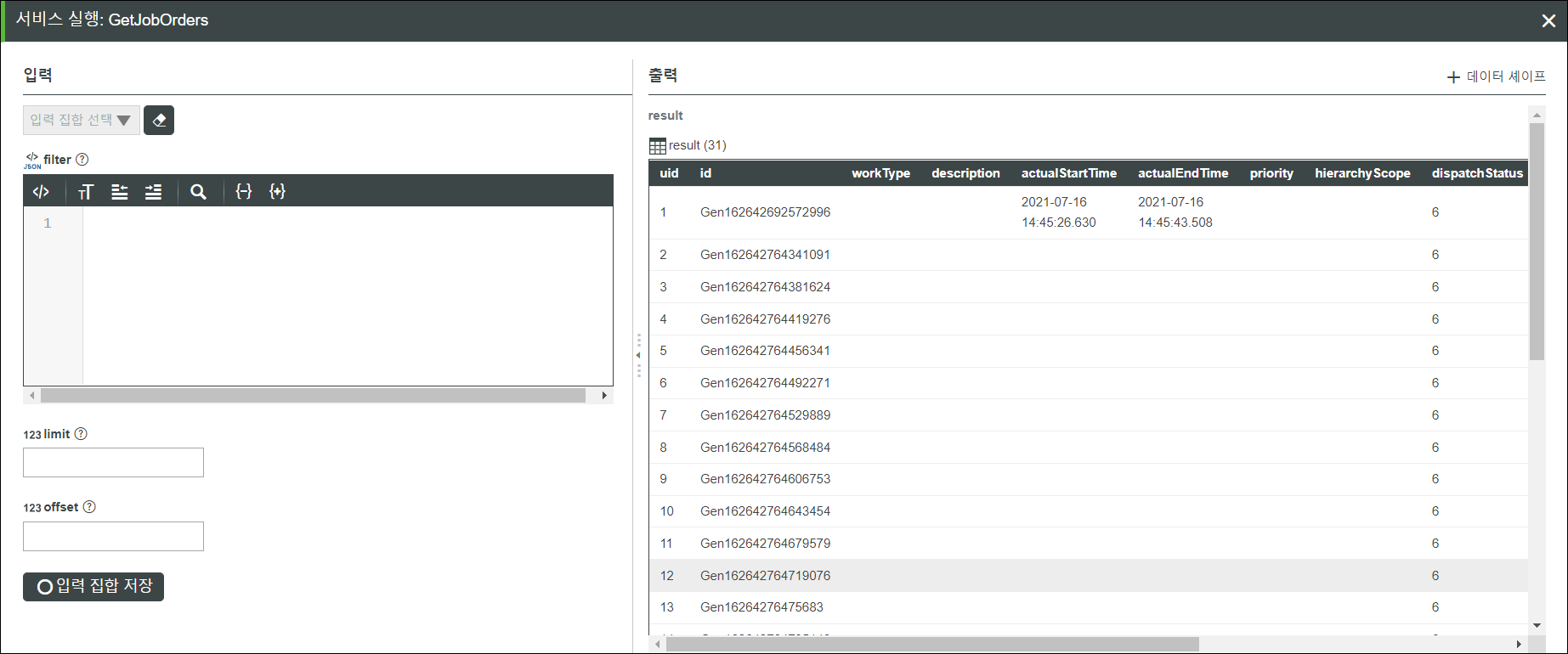The width and height of the screenshot is (1568, 654).
Task: Select row Gen162642764492271
Action: (1089, 383)
